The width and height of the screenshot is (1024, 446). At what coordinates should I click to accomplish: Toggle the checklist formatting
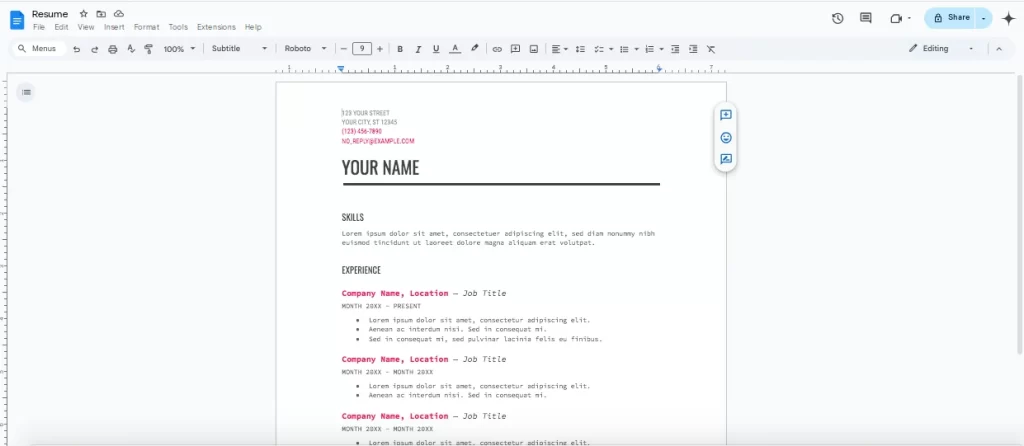(599, 49)
